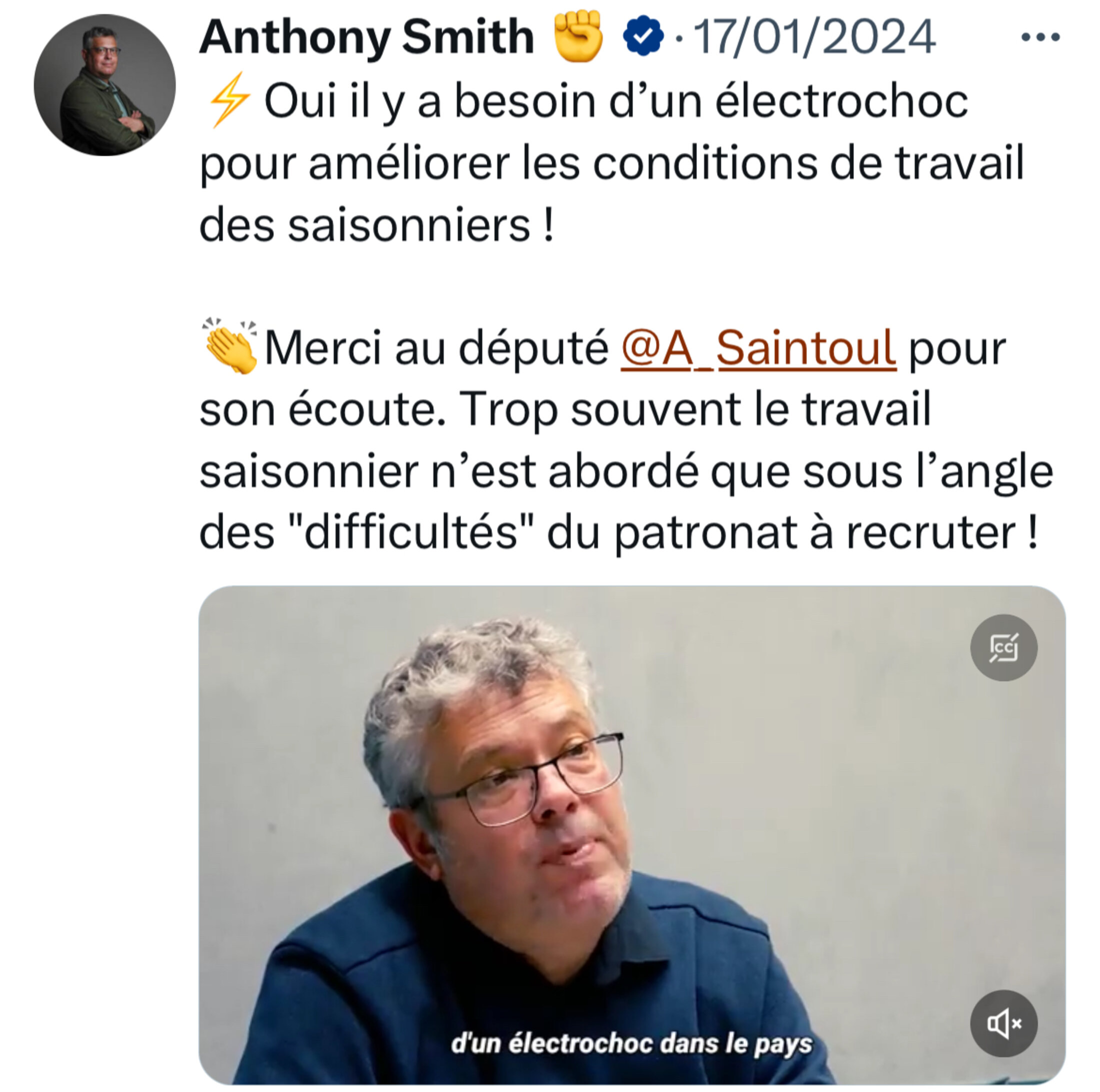
Task: Toggle closed captions on the video
Action: click(x=1003, y=648)
